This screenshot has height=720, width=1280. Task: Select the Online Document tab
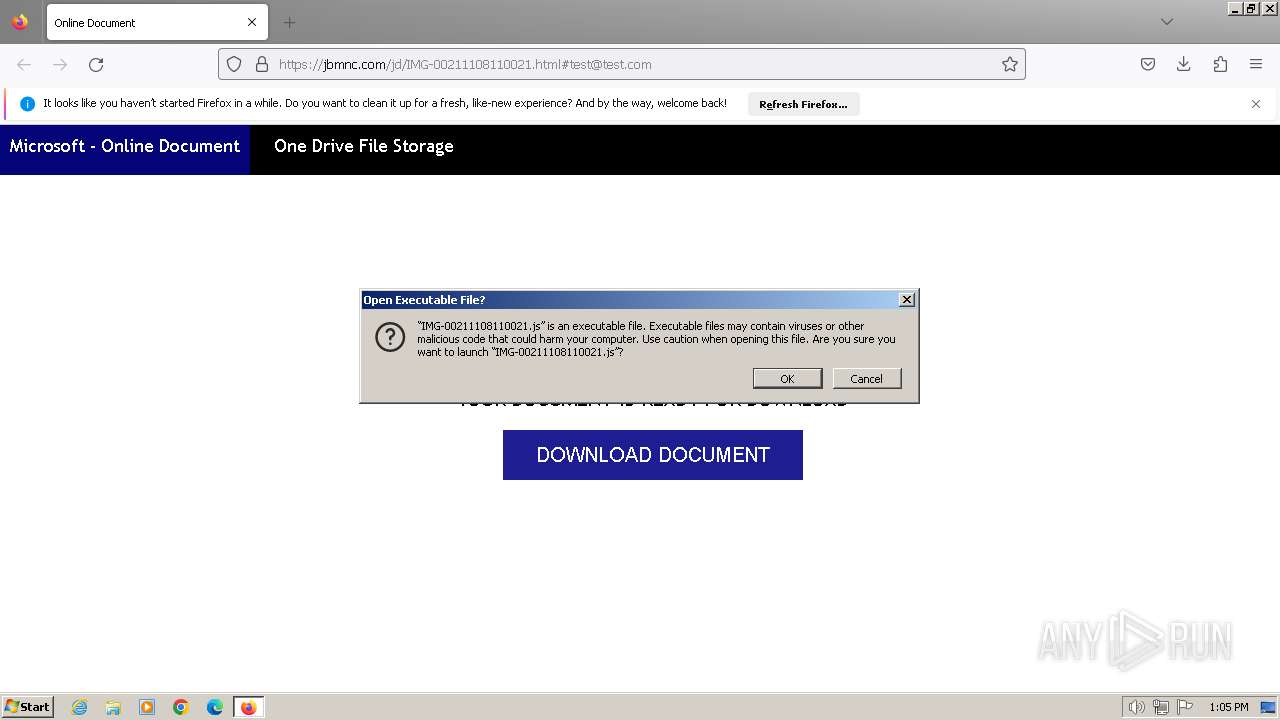[157, 22]
